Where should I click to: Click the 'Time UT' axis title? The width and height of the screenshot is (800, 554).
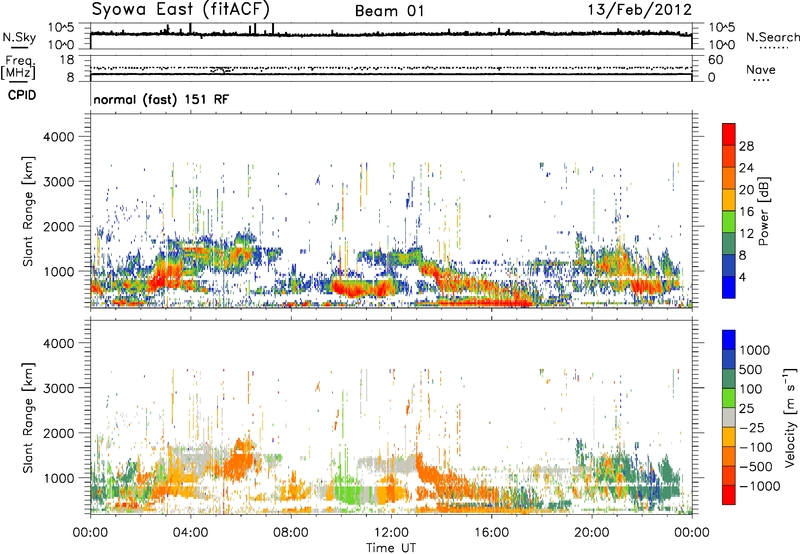(x=391, y=547)
